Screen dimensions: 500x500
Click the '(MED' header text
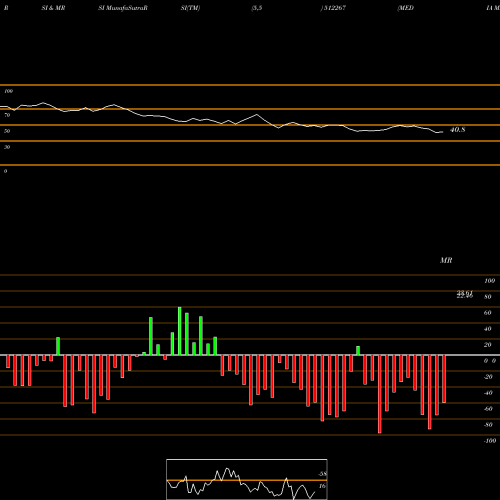click(x=406, y=8)
